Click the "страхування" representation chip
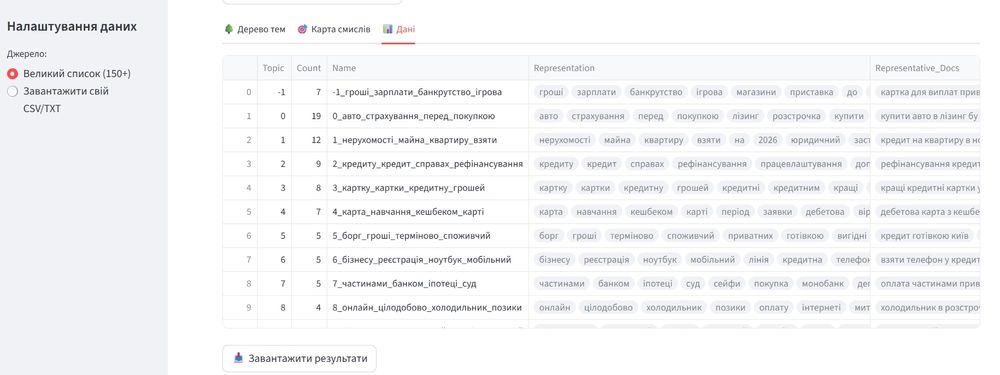Image resolution: width=1000 pixels, height=375 pixels. pos(598,116)
